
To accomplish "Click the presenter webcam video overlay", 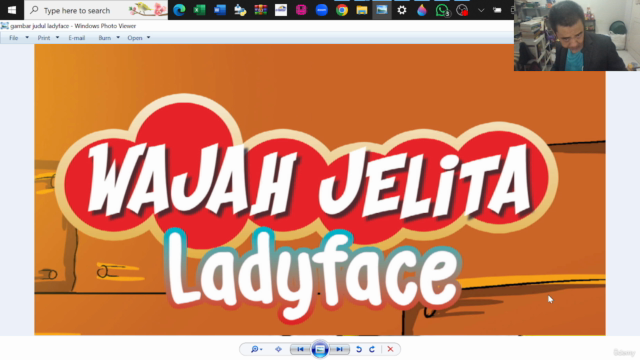I will (577, 36).
